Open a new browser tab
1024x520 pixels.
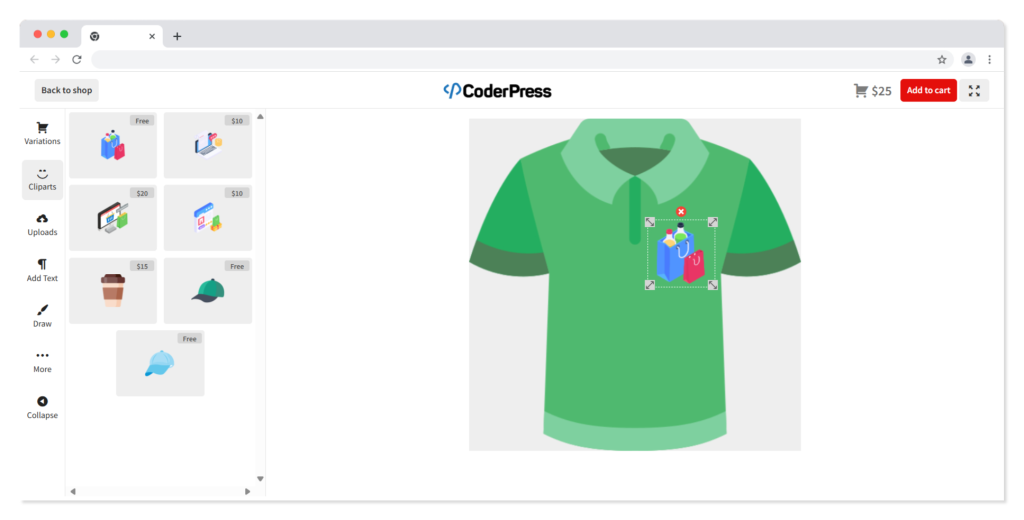click(177, 36)
